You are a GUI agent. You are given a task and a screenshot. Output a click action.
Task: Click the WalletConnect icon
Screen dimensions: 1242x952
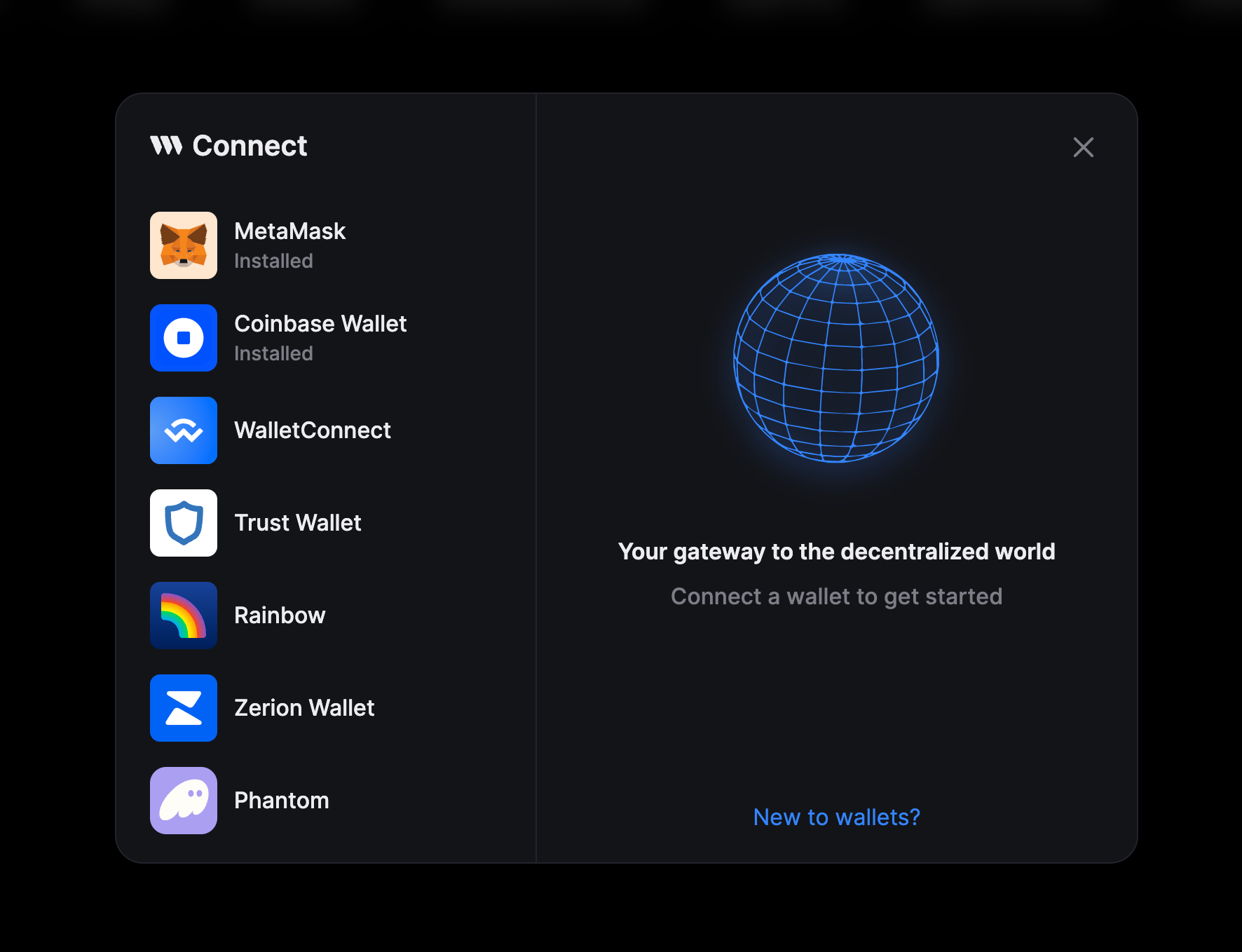pos(183,430)
